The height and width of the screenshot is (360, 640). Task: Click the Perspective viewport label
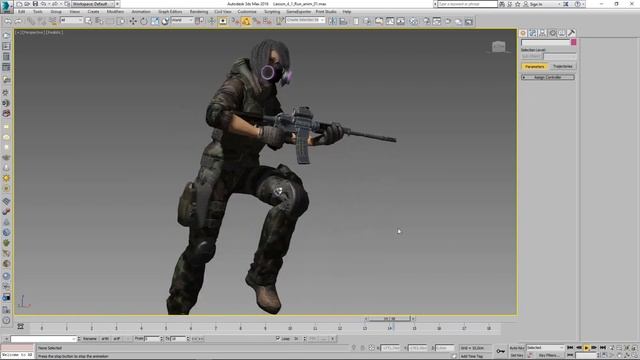[x=32, y=32]
